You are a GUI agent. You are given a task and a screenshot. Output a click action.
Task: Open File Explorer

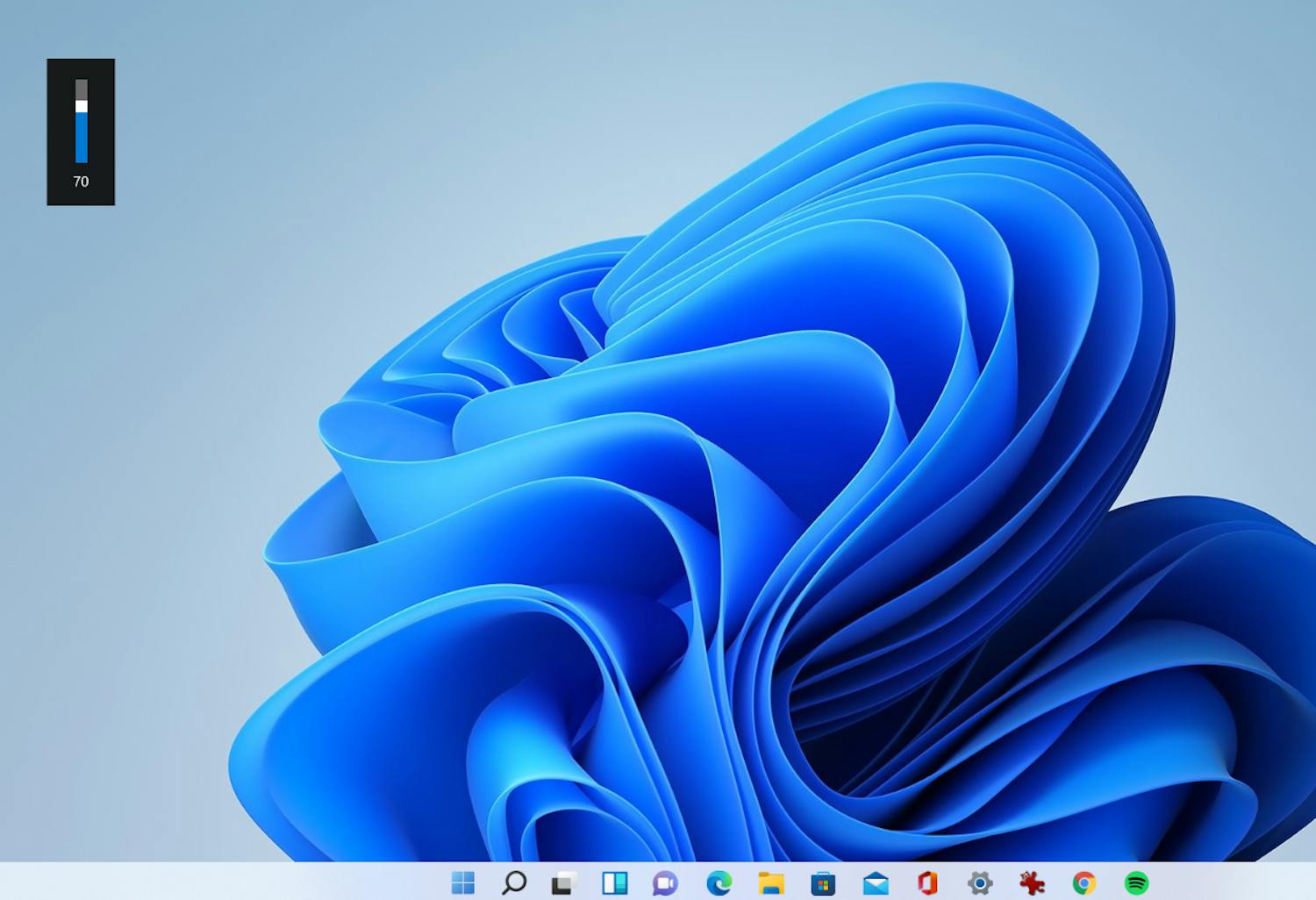tap(770, 883)
